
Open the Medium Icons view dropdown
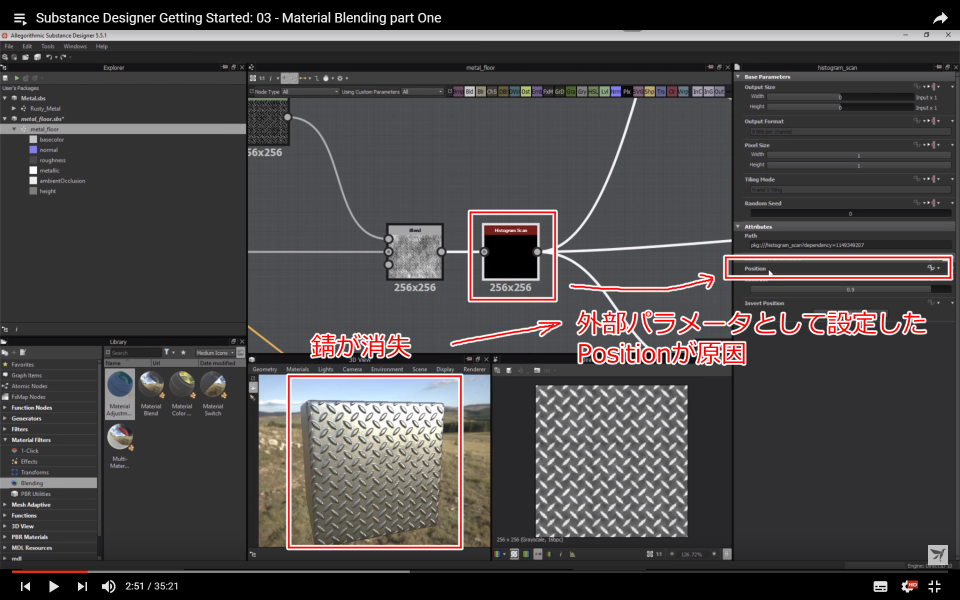click(215, 353)
